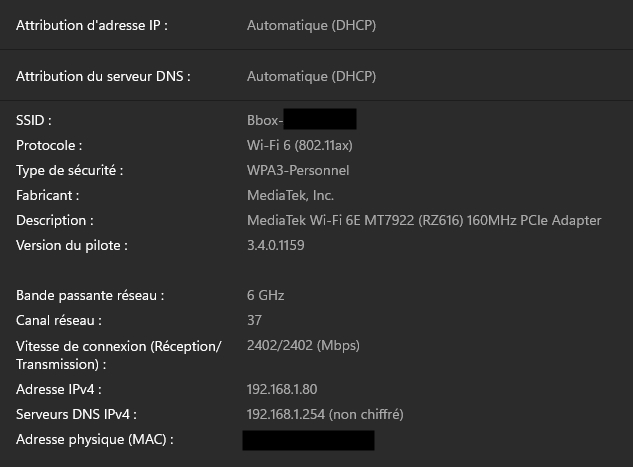Image resolution: width=633 pixels, height=467 pixels.
Task: Click the "WPA3-Personnel" security type value
Action: pyautogui.click(x=298, y=171)
